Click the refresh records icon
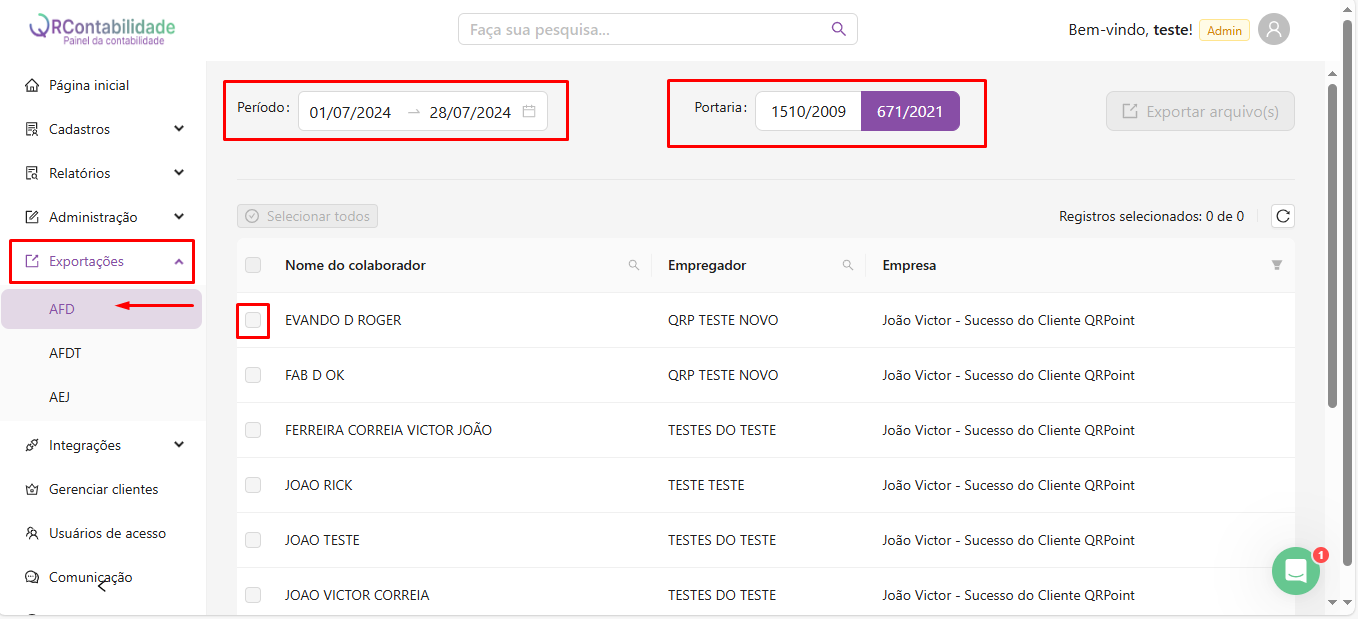1358x619 pixels. [1282, 216]
